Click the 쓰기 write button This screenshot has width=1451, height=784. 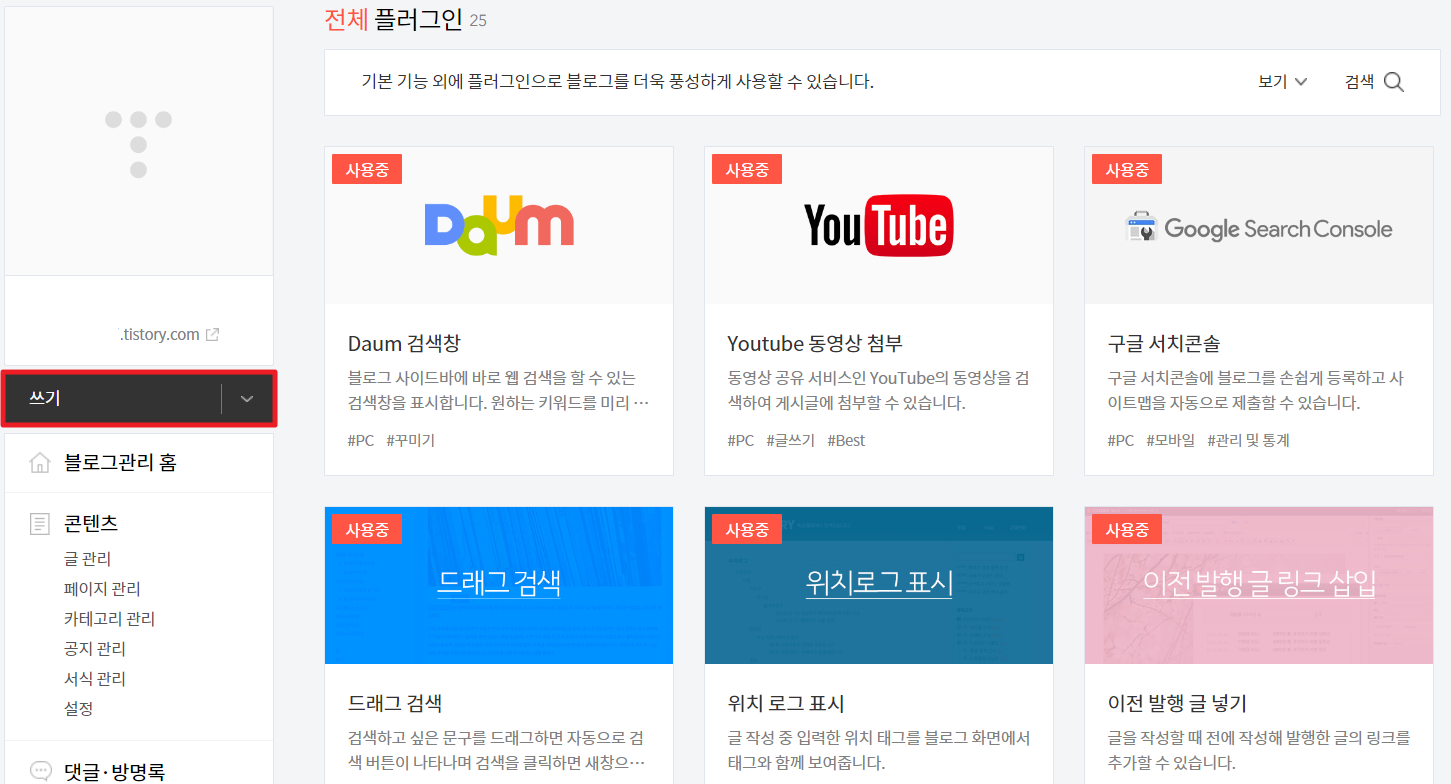tap(112, 399)
